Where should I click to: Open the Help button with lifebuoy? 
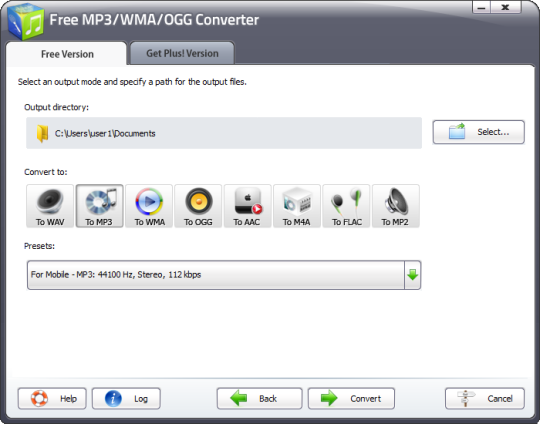tap(52, 399)
